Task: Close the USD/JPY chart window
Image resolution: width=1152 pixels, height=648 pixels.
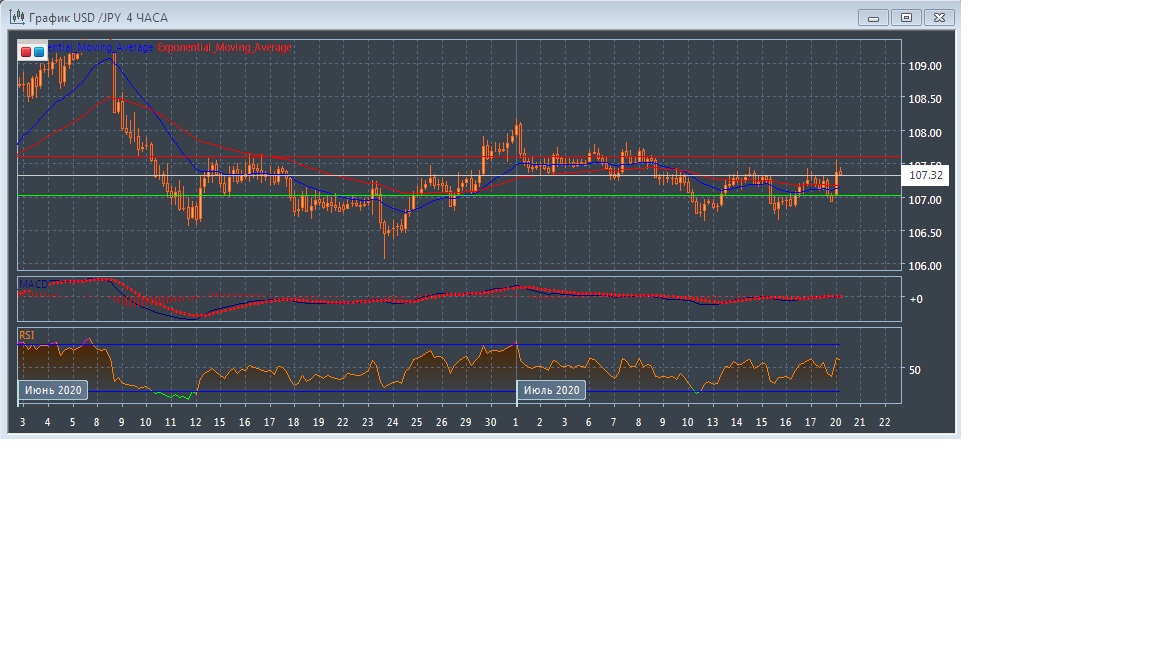Action: (939, 17)
